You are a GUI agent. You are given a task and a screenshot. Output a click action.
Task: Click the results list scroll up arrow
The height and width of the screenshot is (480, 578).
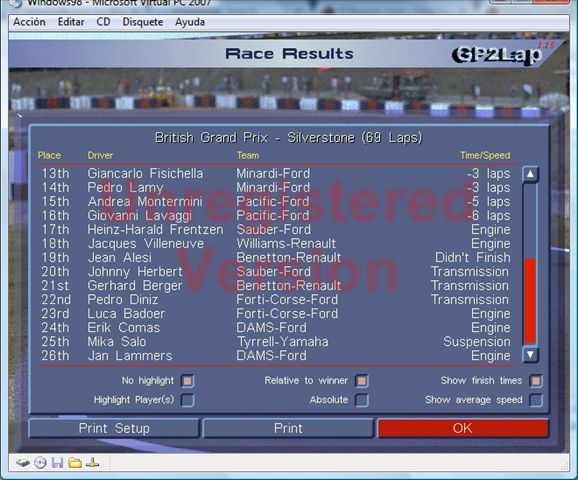[530, 174]
